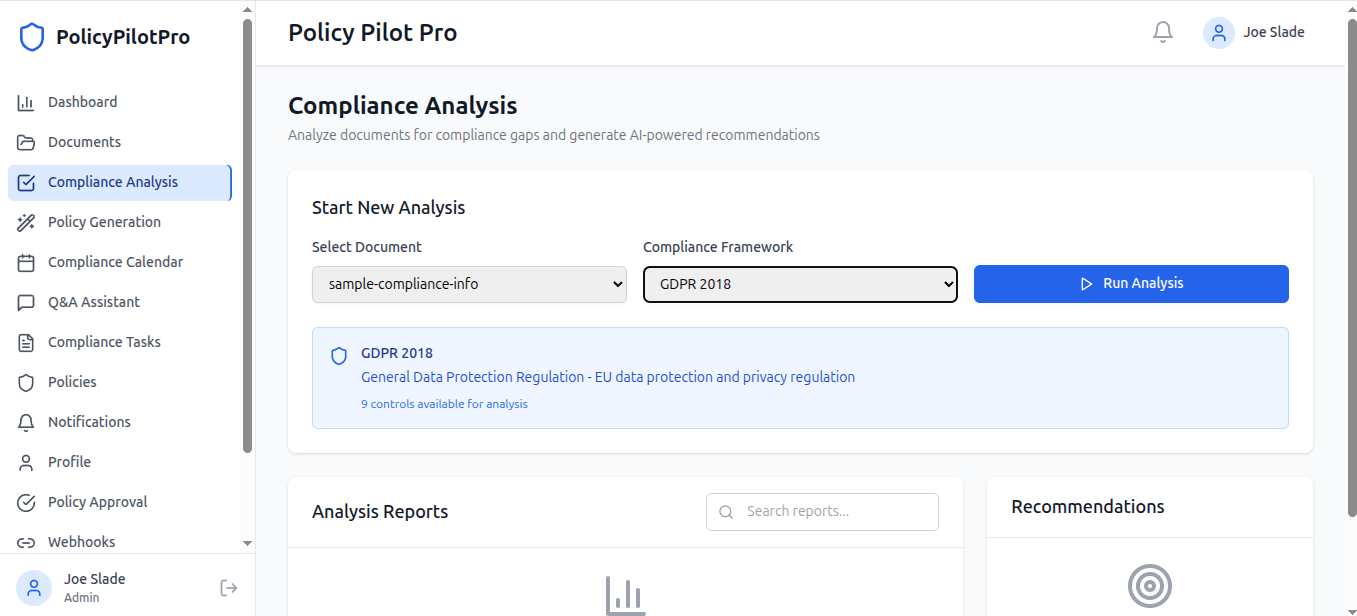Click the Q&A Assistant chat icon
The image size is (1357, 616).
[x=27, y=302]
